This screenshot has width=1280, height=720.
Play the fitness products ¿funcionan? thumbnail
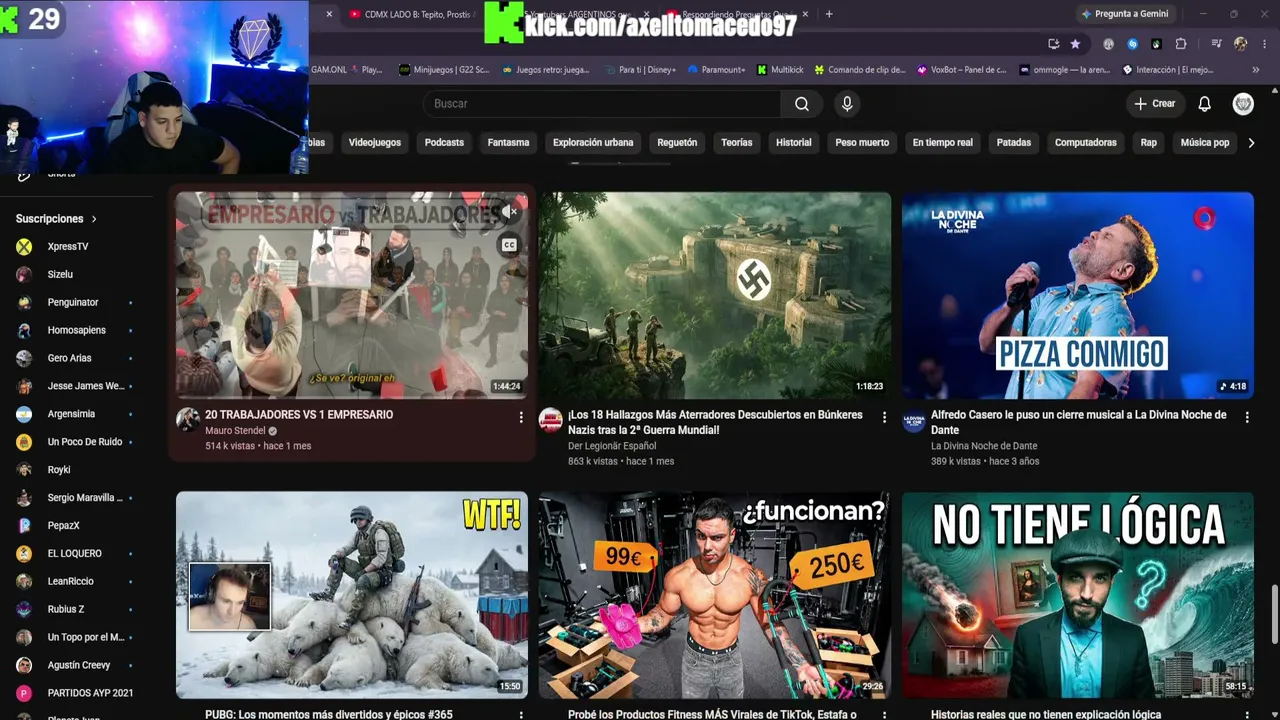(715, 595)
